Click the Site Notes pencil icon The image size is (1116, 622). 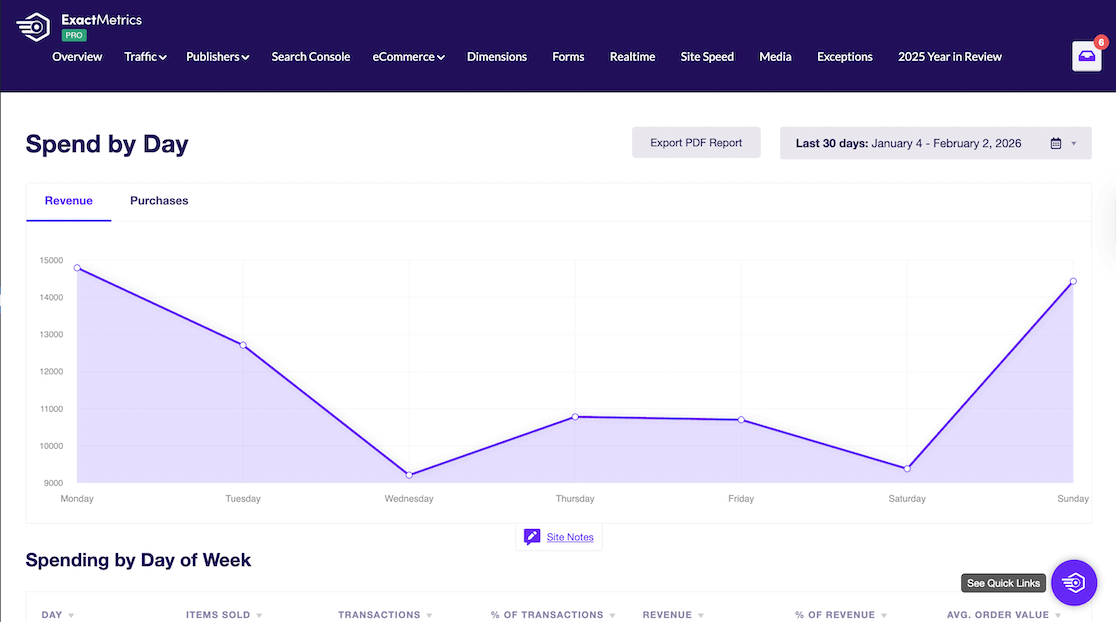pyautogui.click(x=532, y=536)
